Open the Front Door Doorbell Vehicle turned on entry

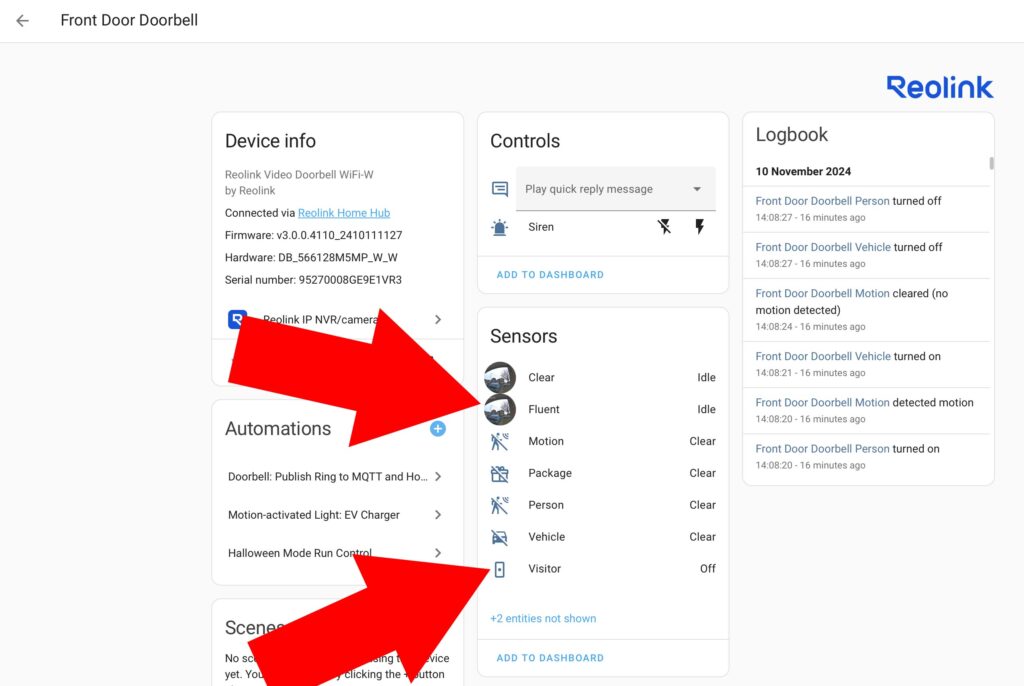(866, 365)
